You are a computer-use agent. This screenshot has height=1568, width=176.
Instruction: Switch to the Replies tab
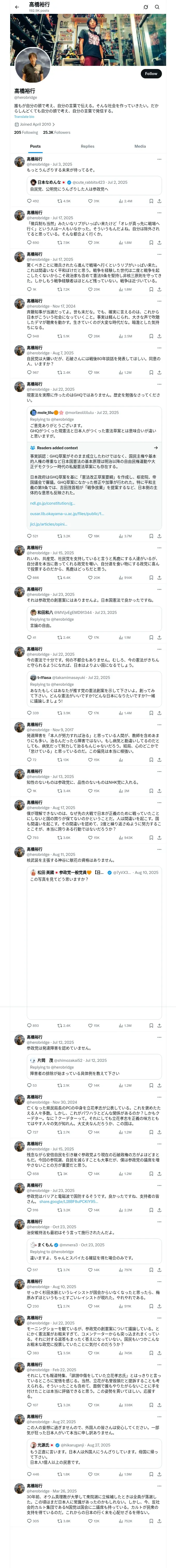(x=87, y=146)
